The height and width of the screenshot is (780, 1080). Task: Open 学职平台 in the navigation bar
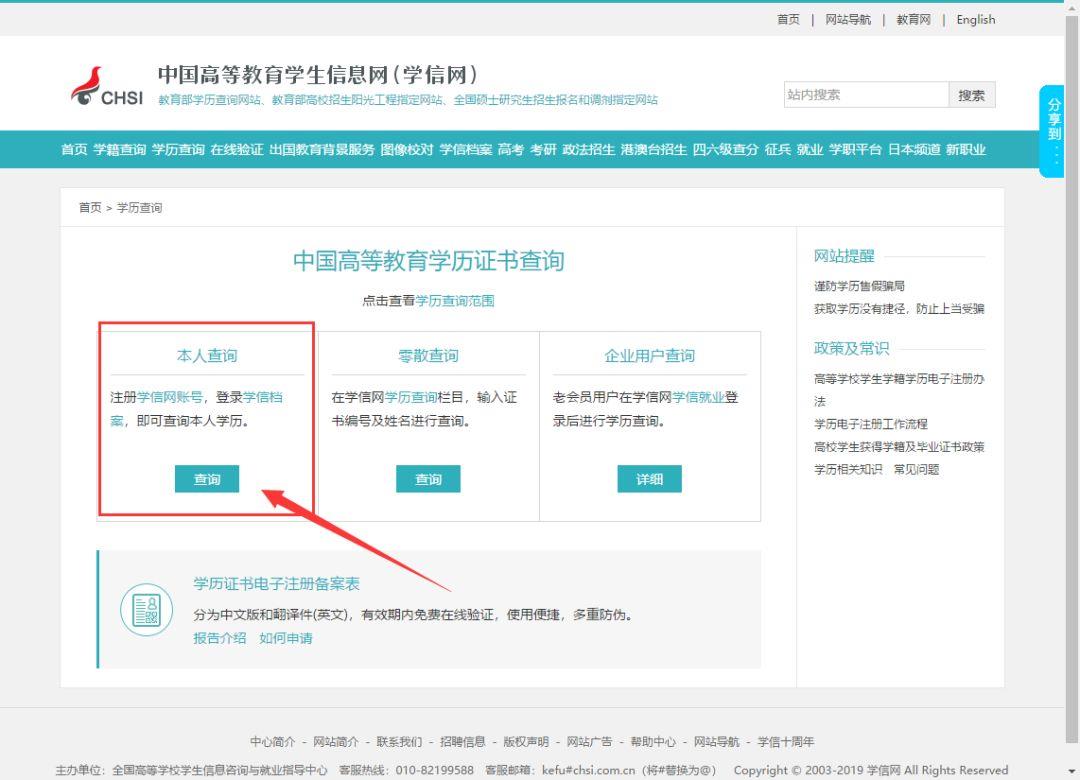coord(855,150)
